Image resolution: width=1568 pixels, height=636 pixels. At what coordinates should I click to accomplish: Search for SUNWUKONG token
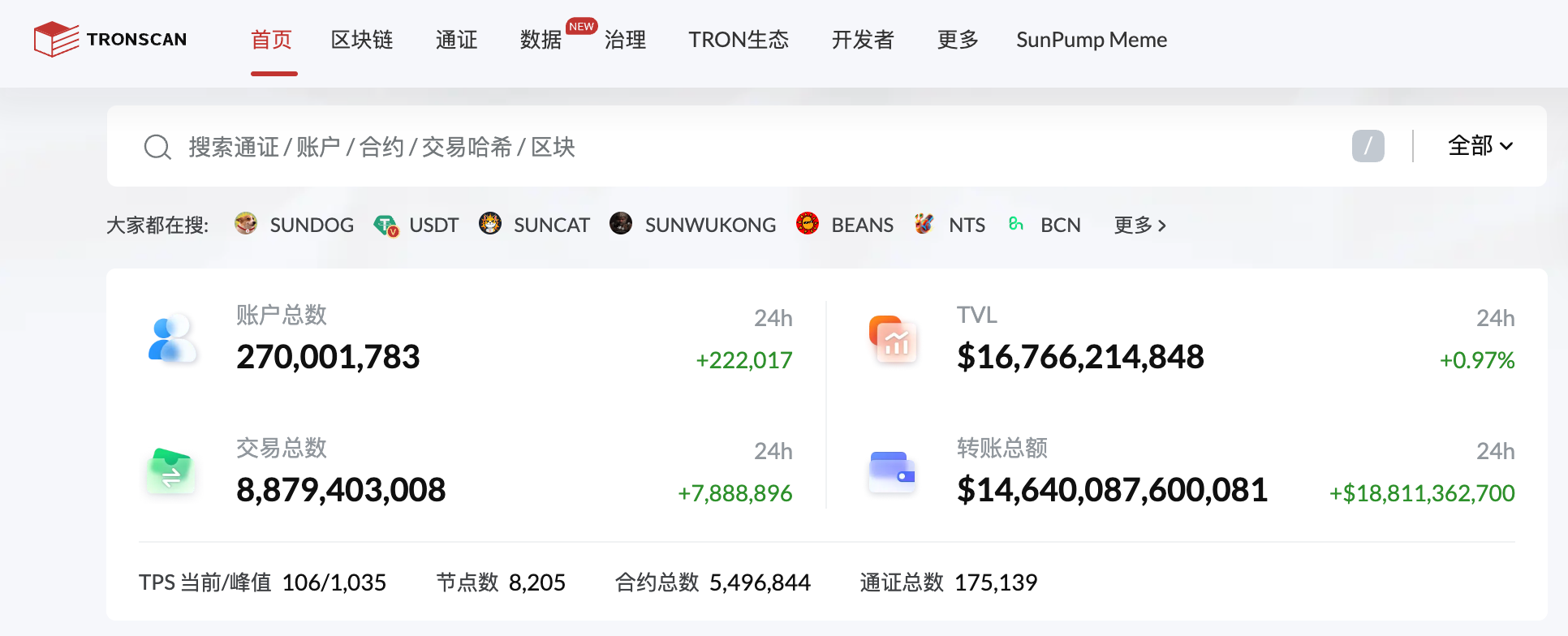pos(710,225)
